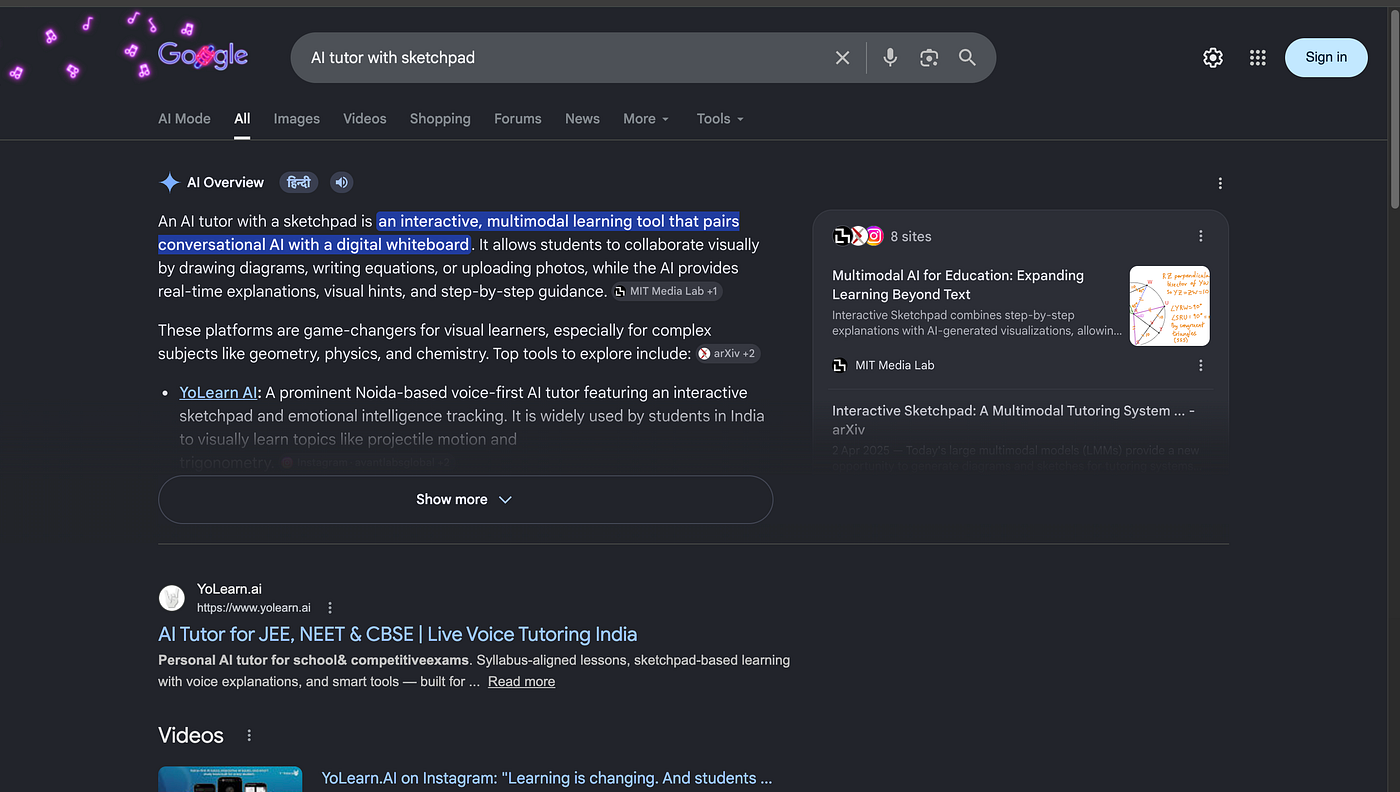Open the YoLearn AI link in overview

pos(218,392)
